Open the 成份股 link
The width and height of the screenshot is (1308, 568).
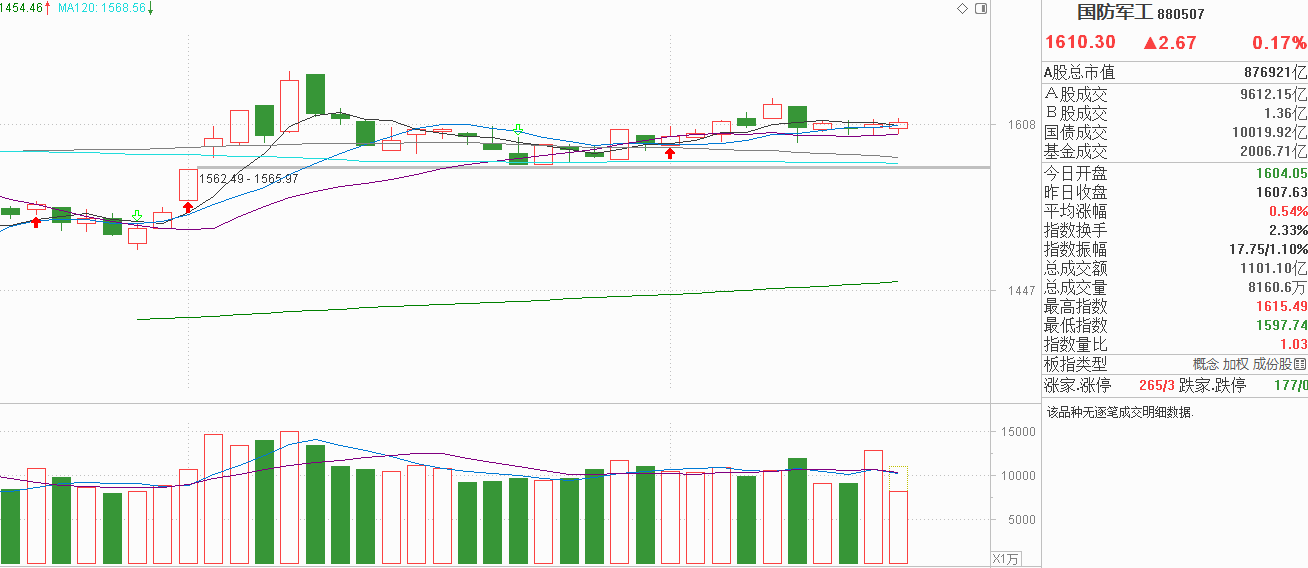point(1272,364)
